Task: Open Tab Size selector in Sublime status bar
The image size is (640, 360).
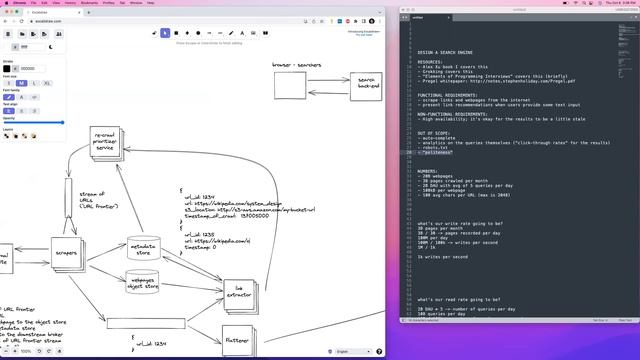Action: (600, 320)
